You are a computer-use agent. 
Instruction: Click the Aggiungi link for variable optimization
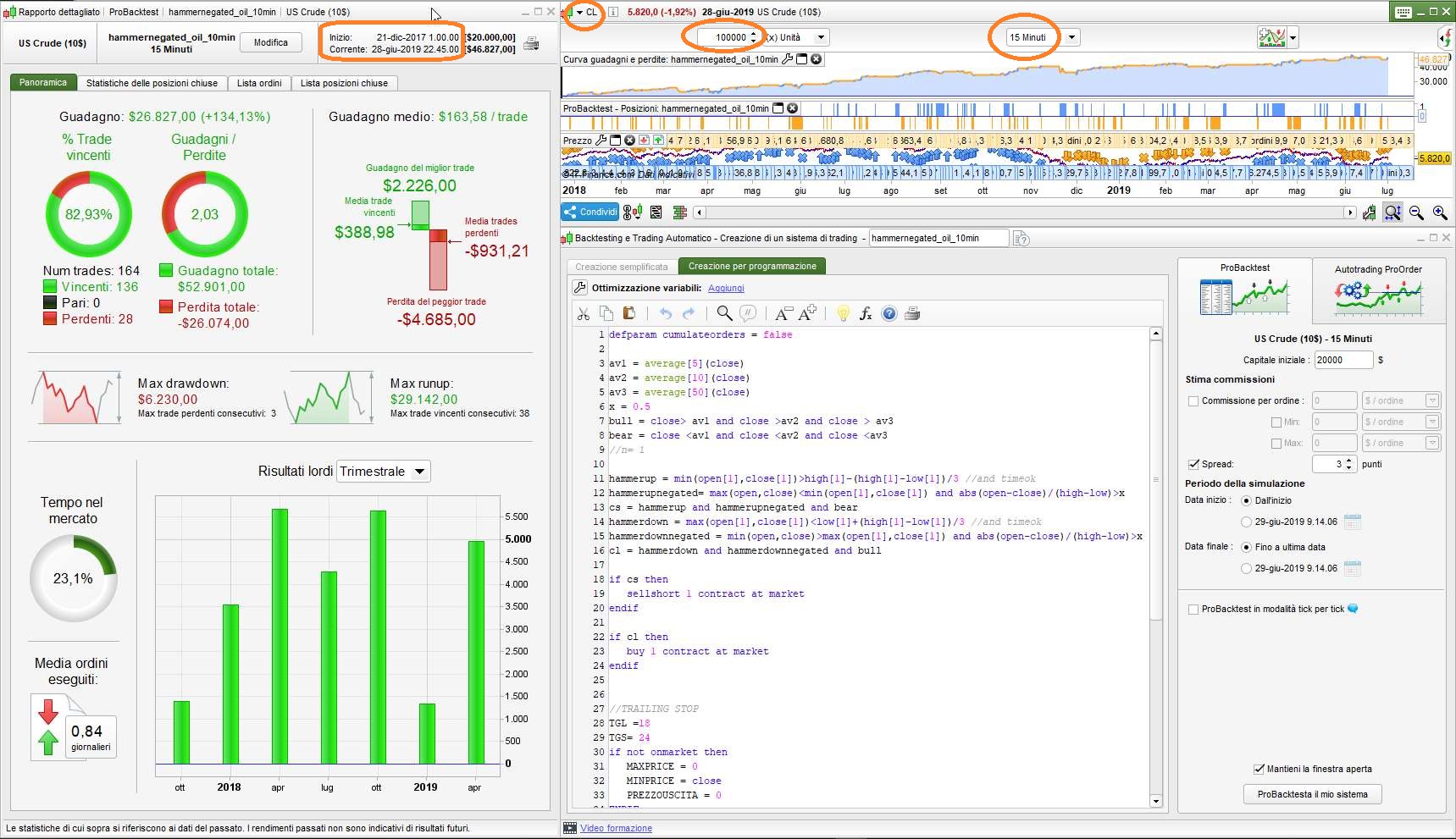pyautogui.click(x=726, y=289)
